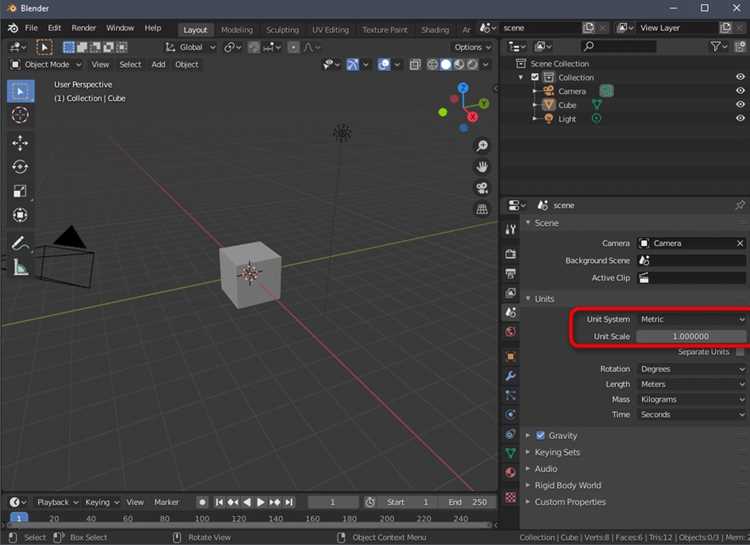Expand the Keying Sets panel
Viewport: 750px width, 545px height.
(557, 452)
